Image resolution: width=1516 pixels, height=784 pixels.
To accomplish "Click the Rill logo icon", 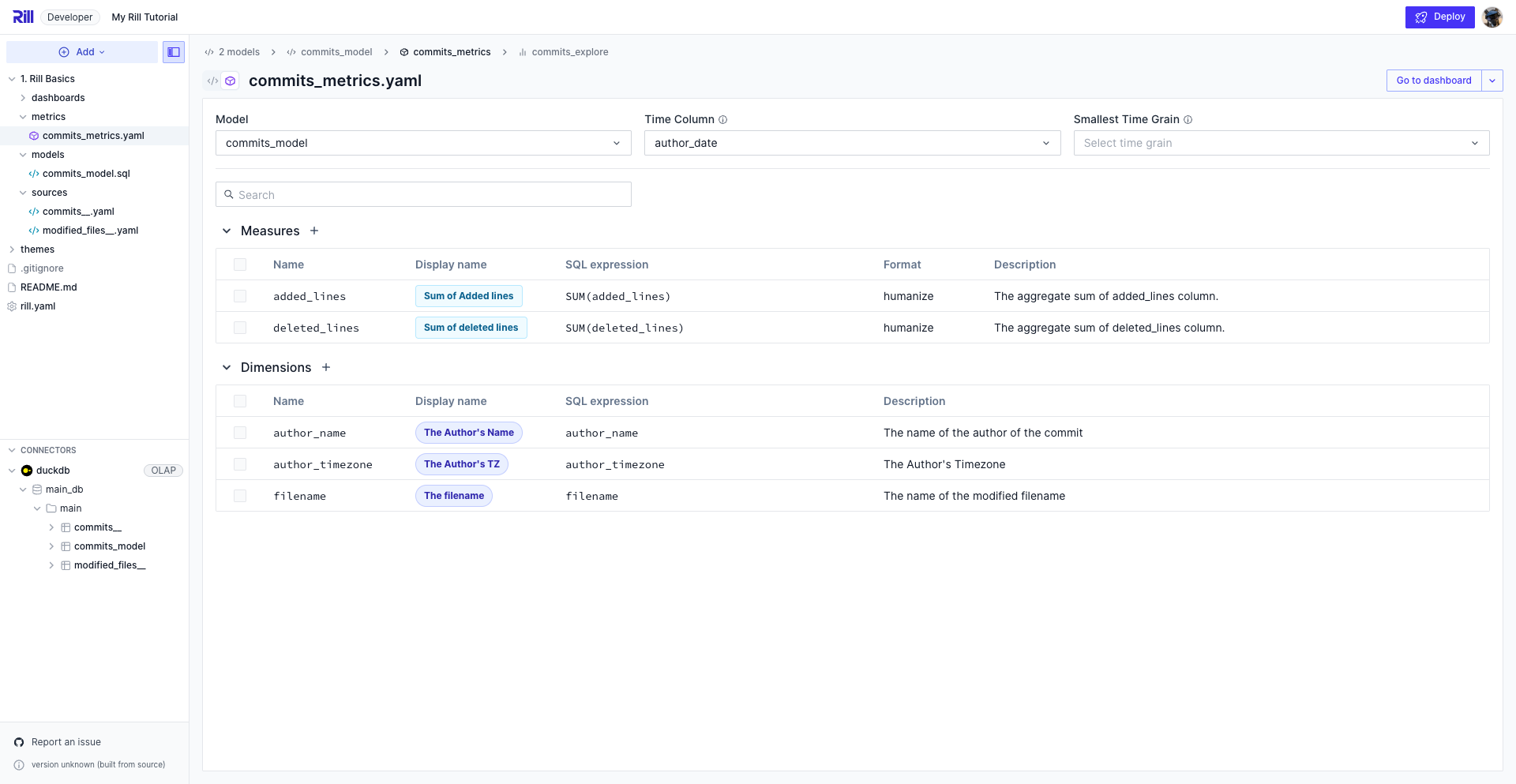I will (x=23, y=17).
